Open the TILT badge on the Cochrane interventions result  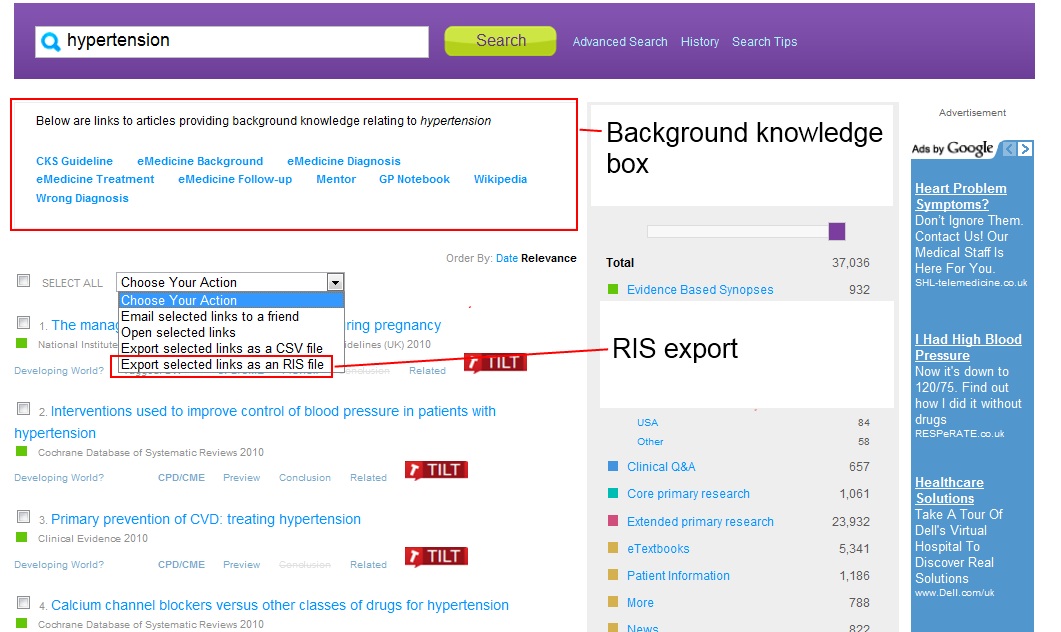(436, 470)
